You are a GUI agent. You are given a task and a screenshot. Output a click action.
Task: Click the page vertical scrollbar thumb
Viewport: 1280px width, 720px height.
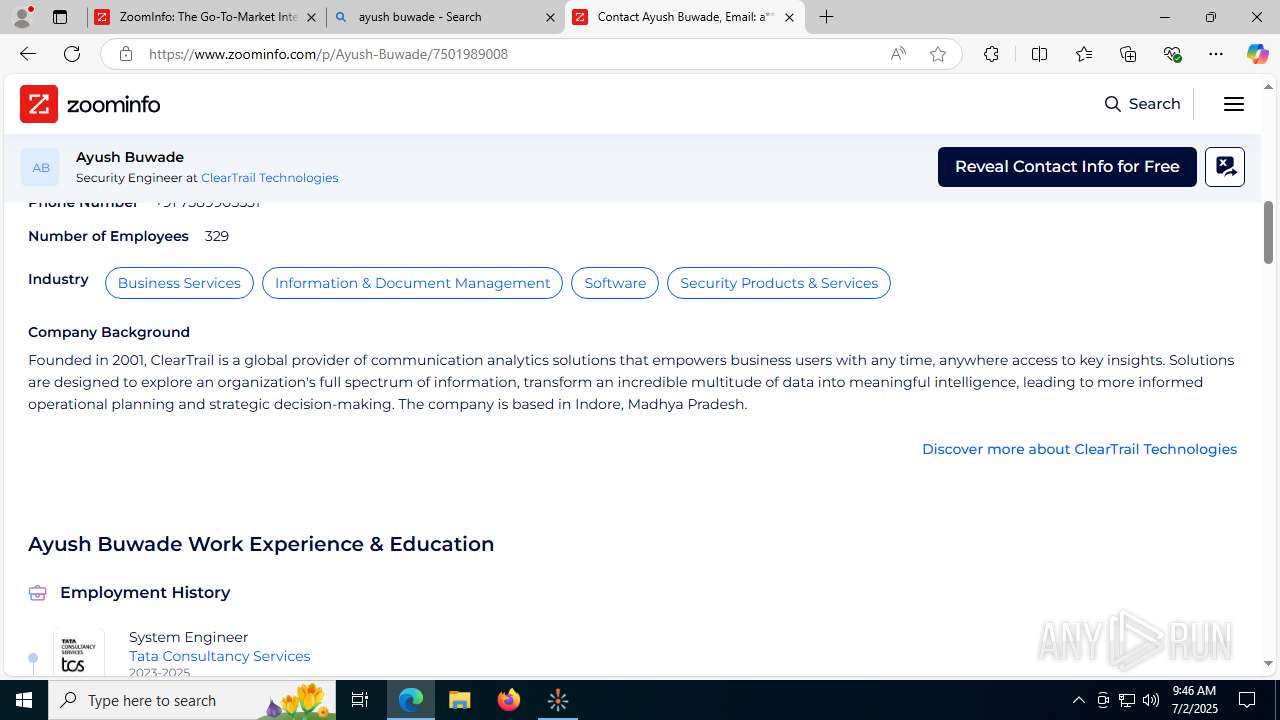(1268, 232)
